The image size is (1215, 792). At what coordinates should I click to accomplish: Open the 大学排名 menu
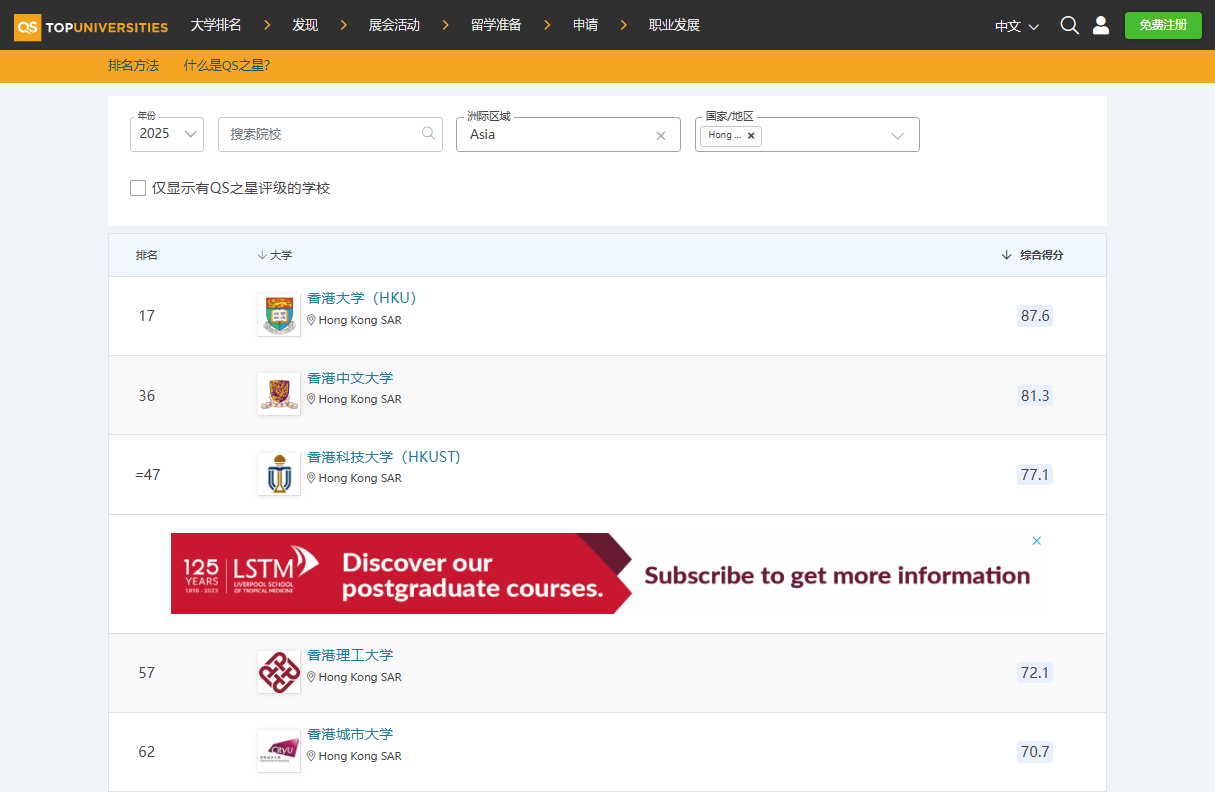click(216, 25)
